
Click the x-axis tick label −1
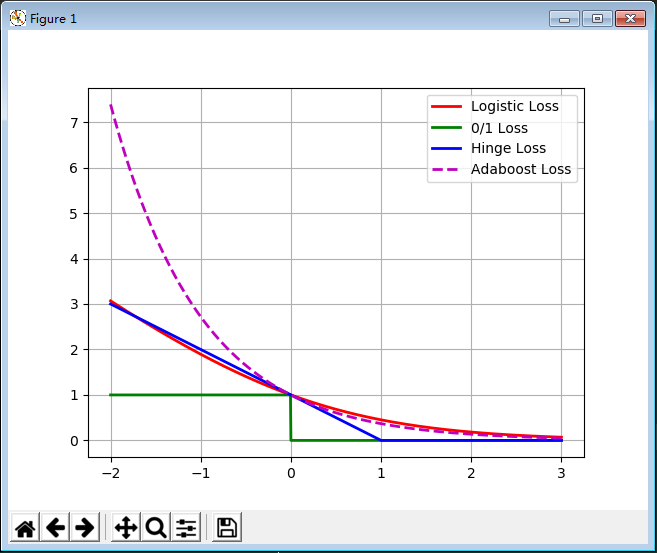[x=201, y=473]
